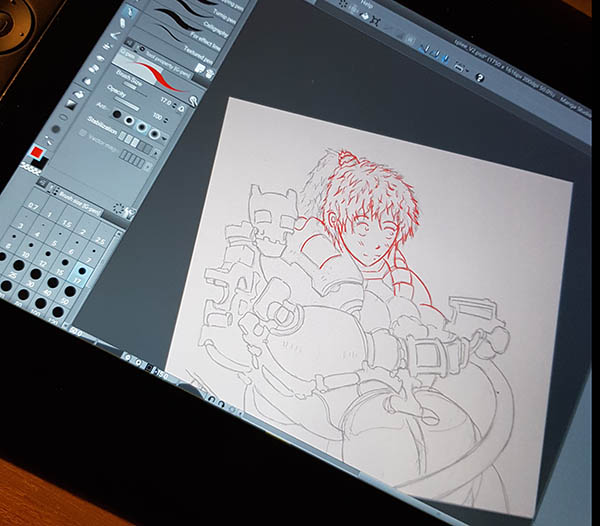Open the Help menu
This screenshot has width=600, height=526.
coord(366,3)
